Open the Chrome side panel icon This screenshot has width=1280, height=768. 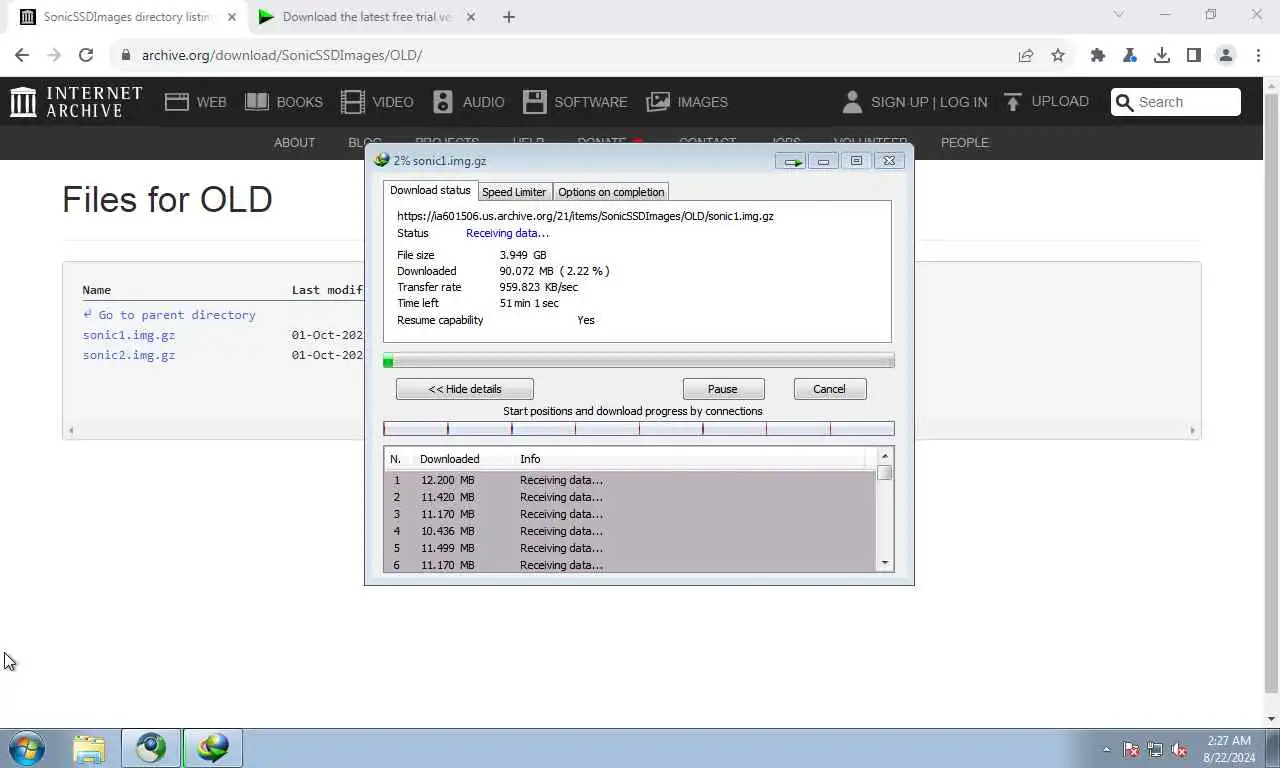tap(1194, 55)
